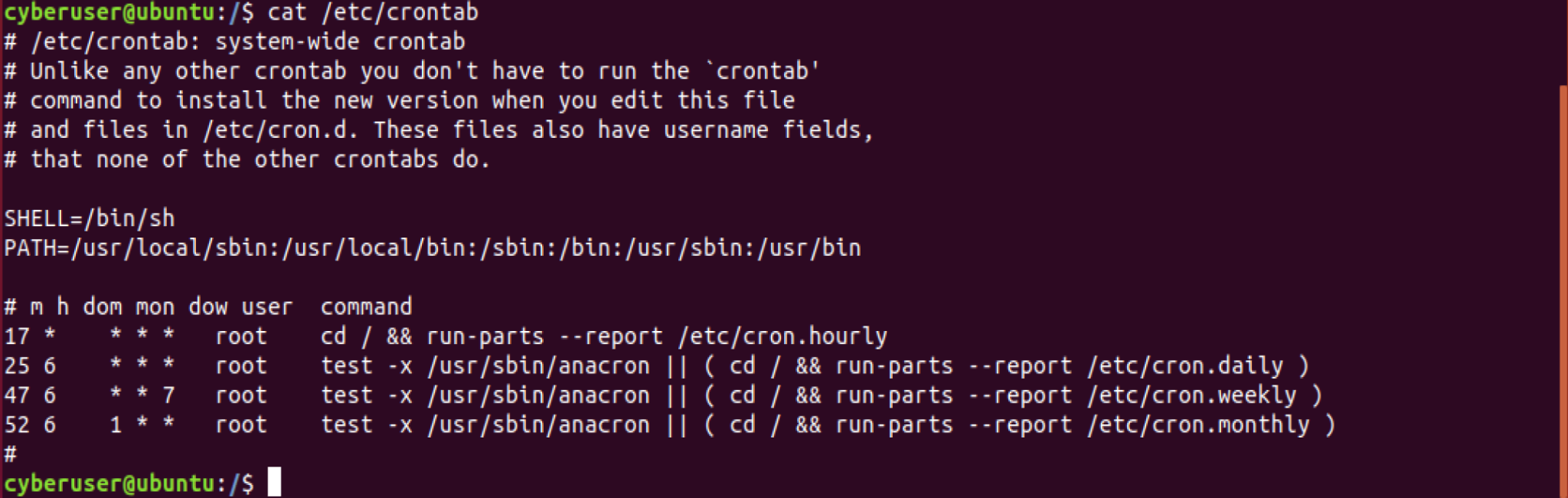Screen dimensions: 1568x498
Task: Click the /etc/cron.daily path
Action: click(1185, 365)
